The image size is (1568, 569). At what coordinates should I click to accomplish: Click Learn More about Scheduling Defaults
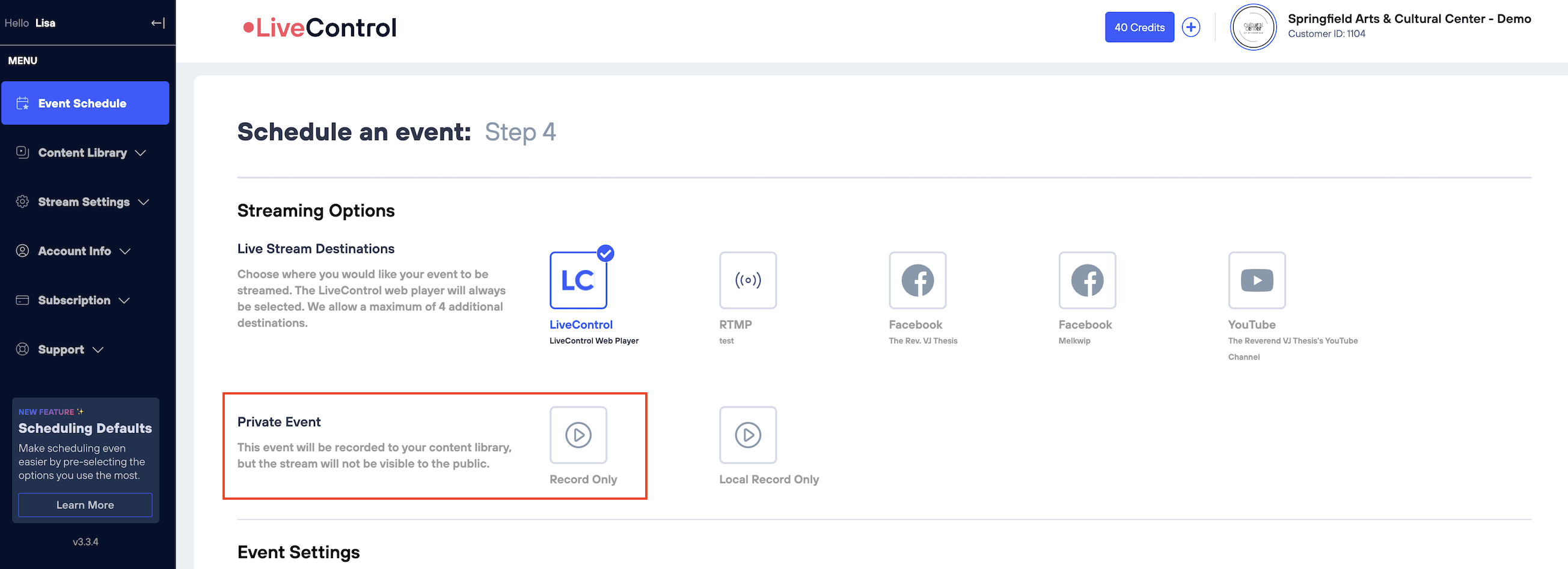(85, 505)
